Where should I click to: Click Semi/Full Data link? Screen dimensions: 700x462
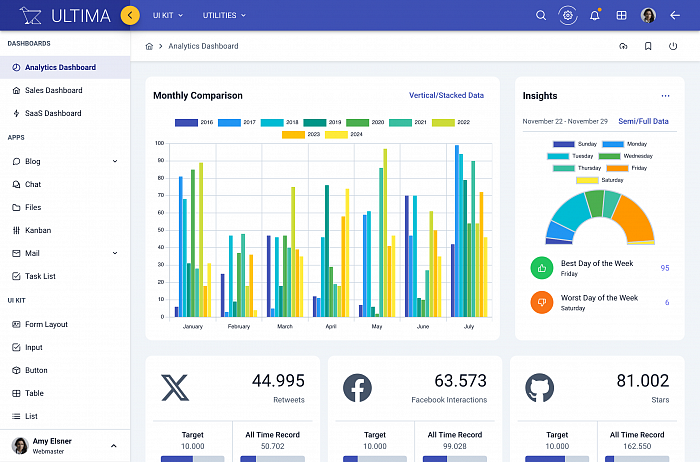[643, 121]
